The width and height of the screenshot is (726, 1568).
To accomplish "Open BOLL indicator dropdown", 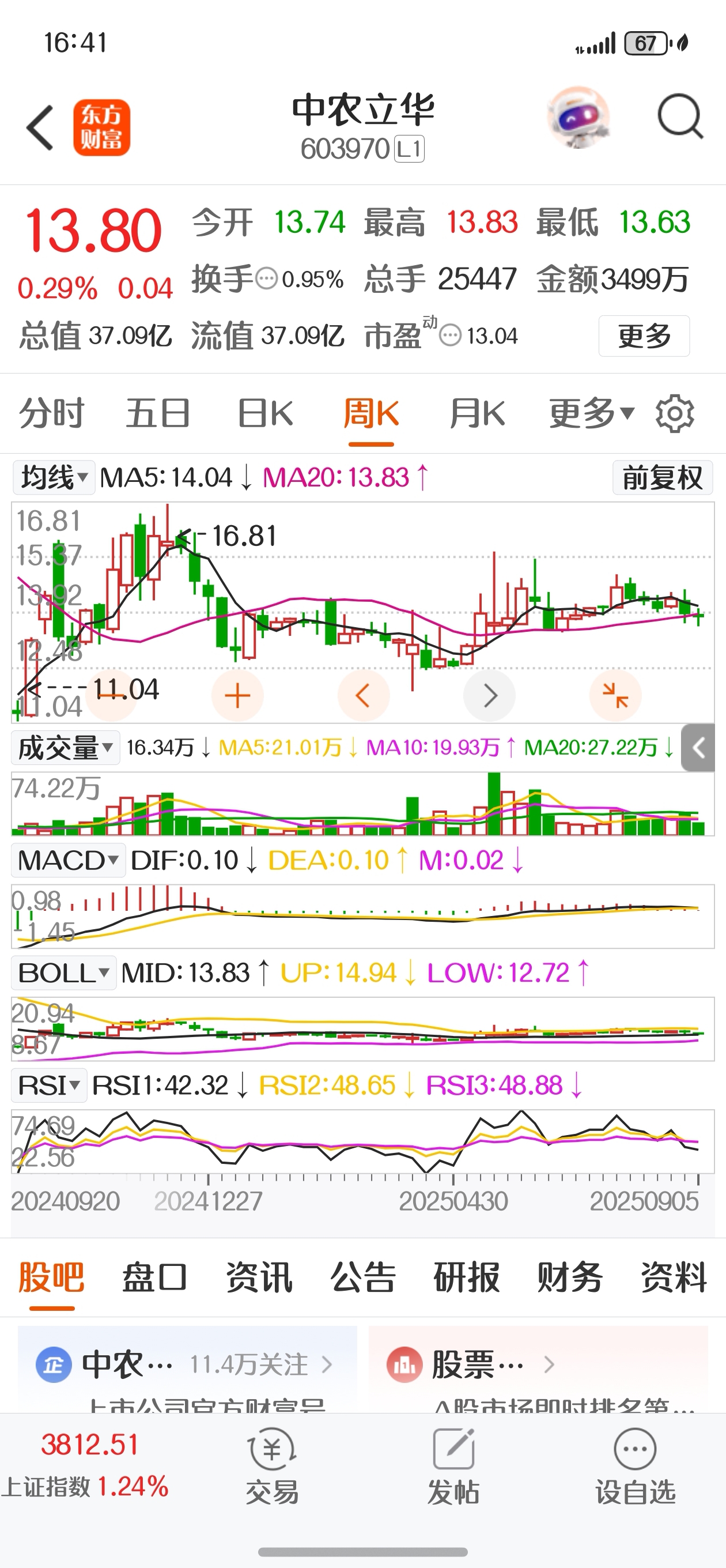I will 64,973.
